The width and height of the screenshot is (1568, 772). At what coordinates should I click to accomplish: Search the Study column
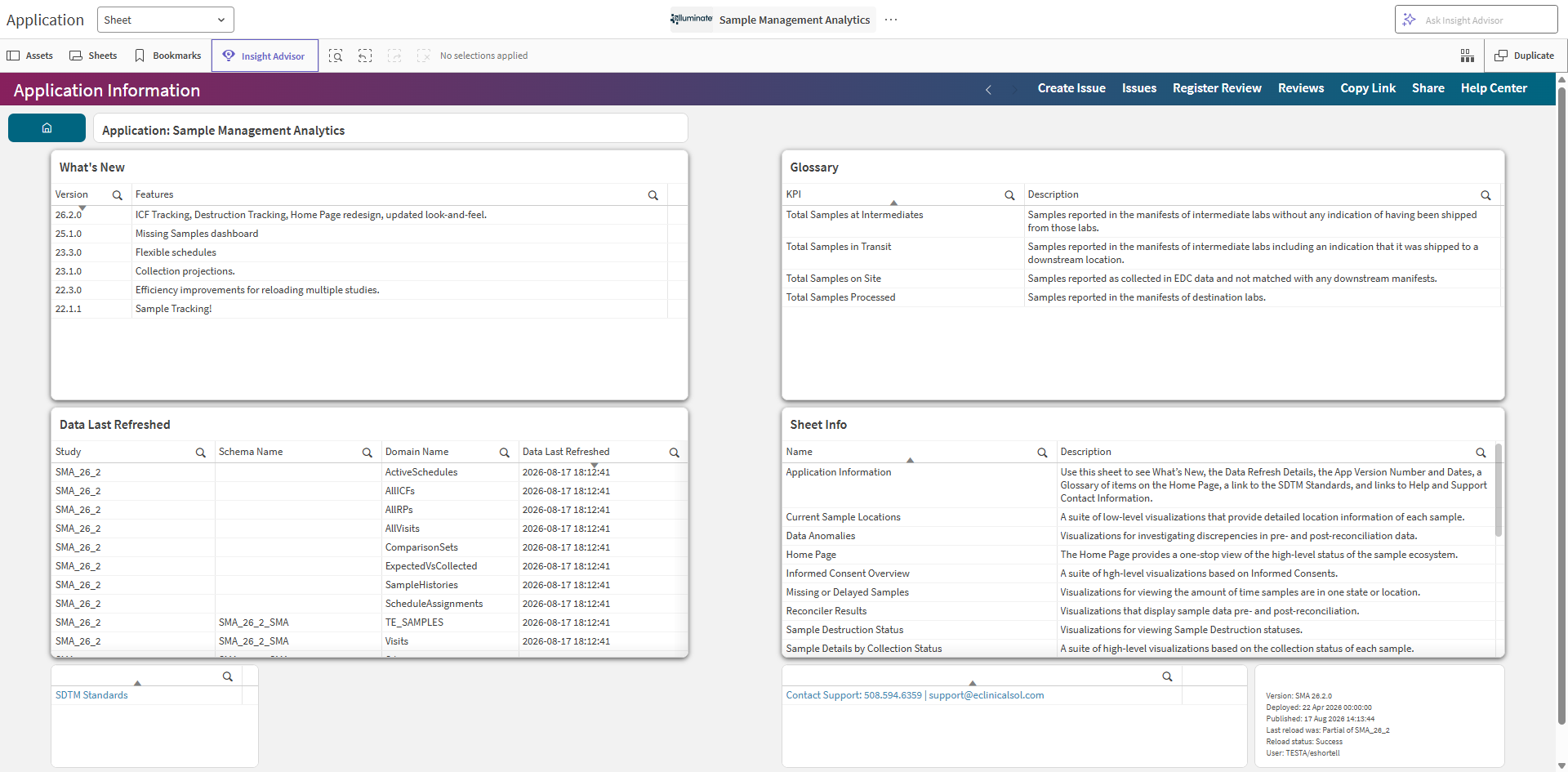pyautogui.click(x=201, y=453)
